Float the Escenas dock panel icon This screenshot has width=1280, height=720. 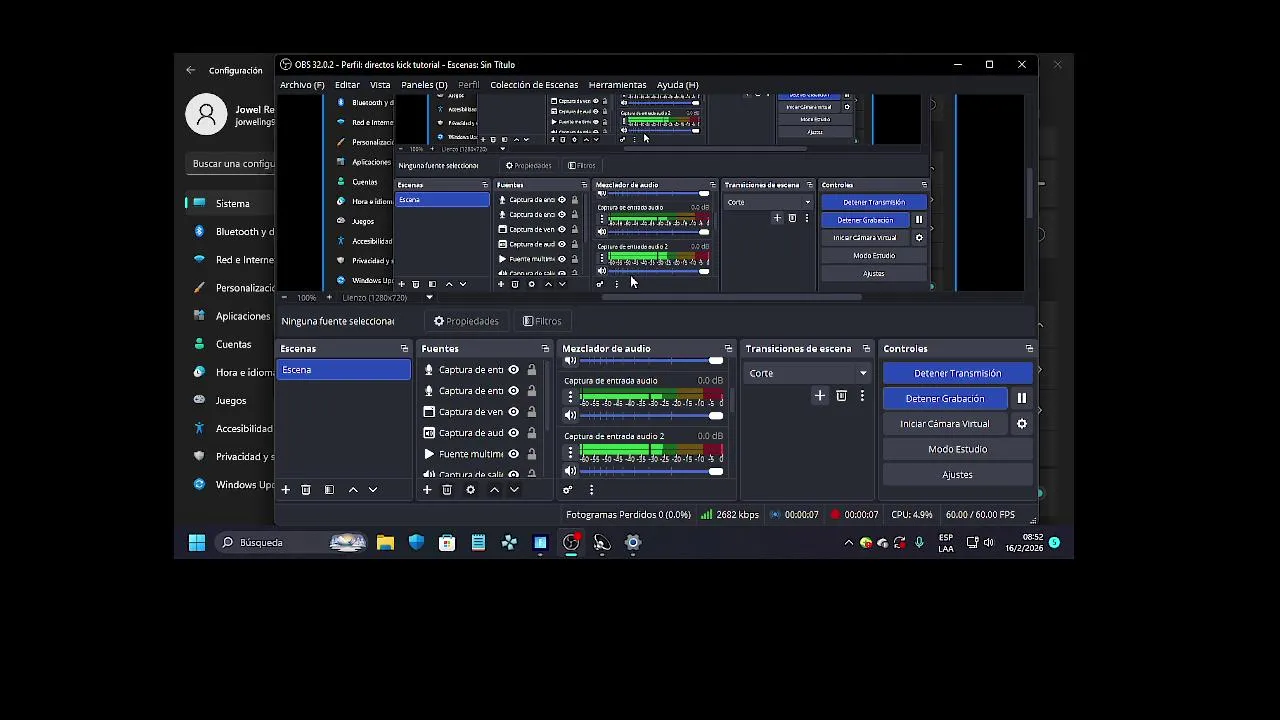coord(404,349)
